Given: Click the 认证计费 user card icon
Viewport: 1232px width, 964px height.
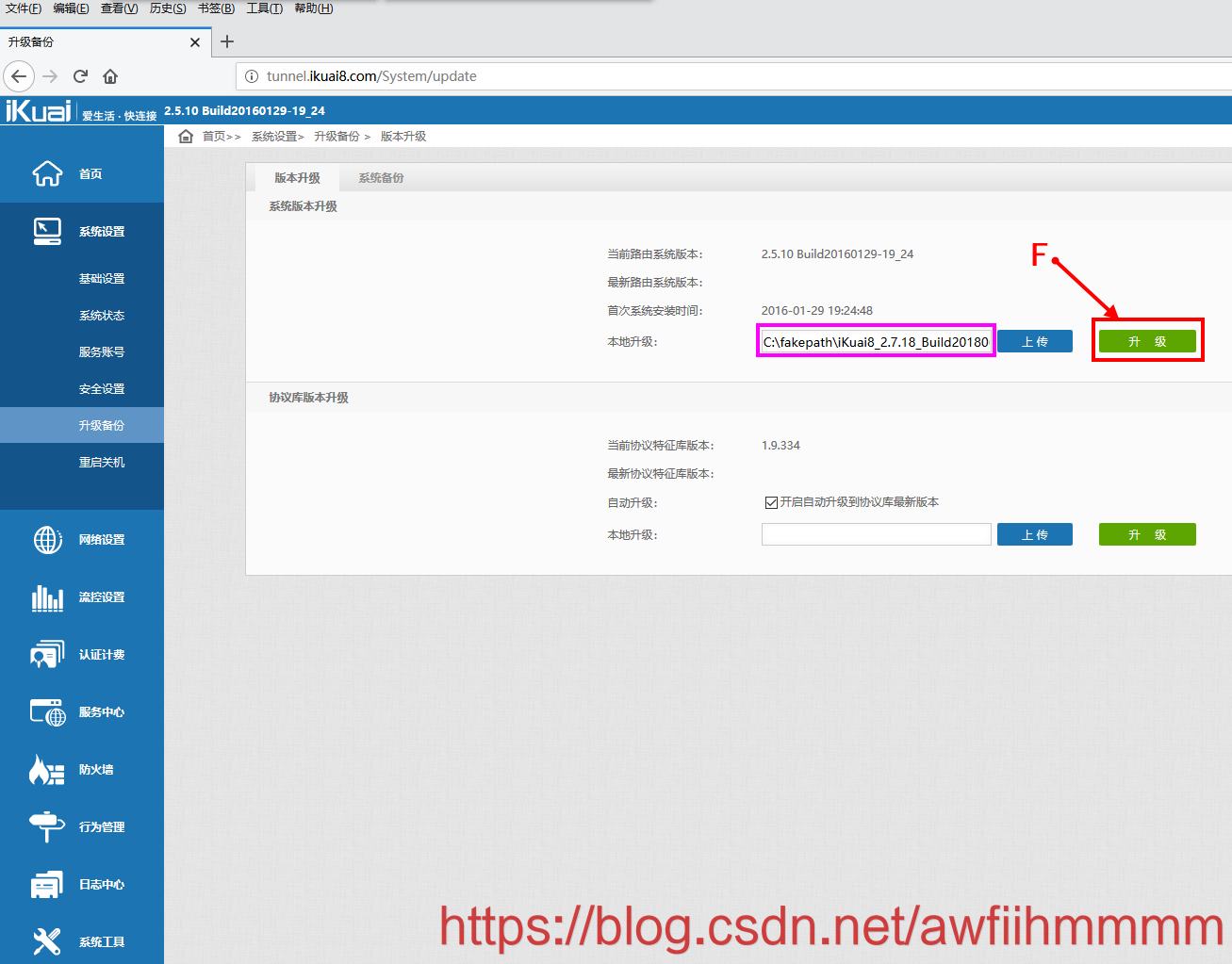Looking at the screenshot, I should tap(47, 654).
